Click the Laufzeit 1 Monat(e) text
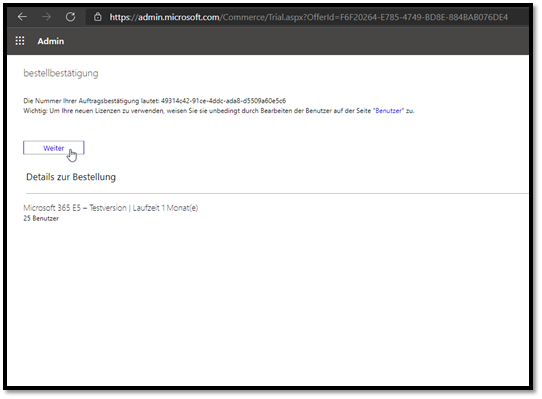The image size is (542, 399). [165, 208]
